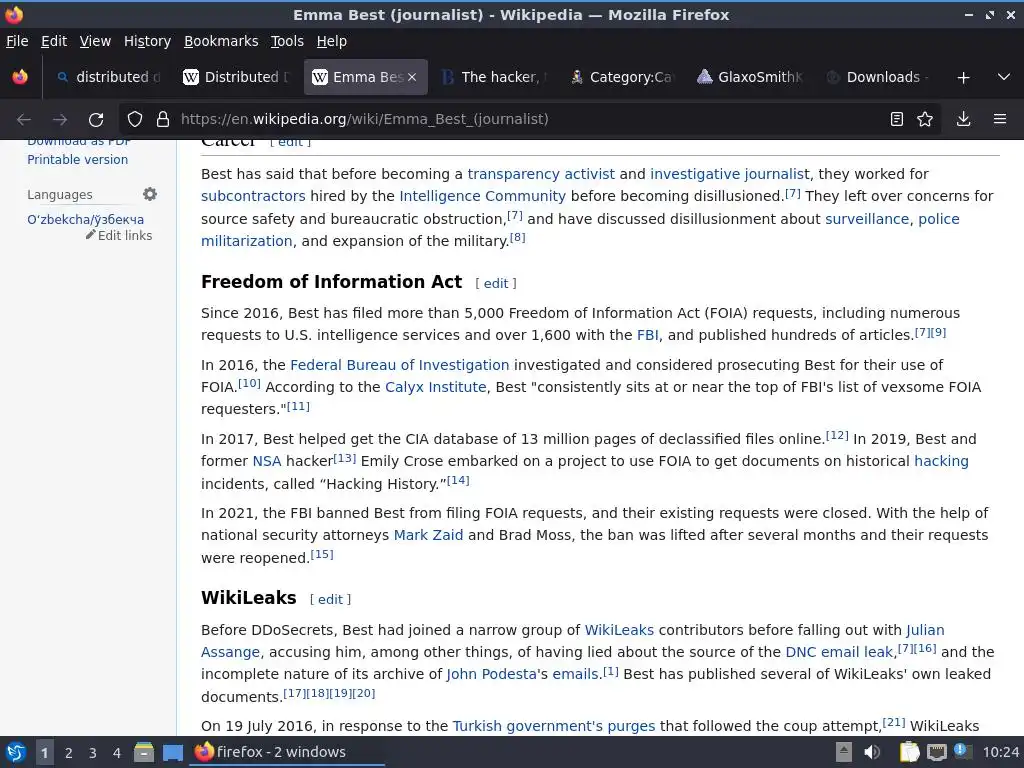Open the Julian Assange link
The height and width of the screenshot is (768, 1024).
[x=925, y=630]
